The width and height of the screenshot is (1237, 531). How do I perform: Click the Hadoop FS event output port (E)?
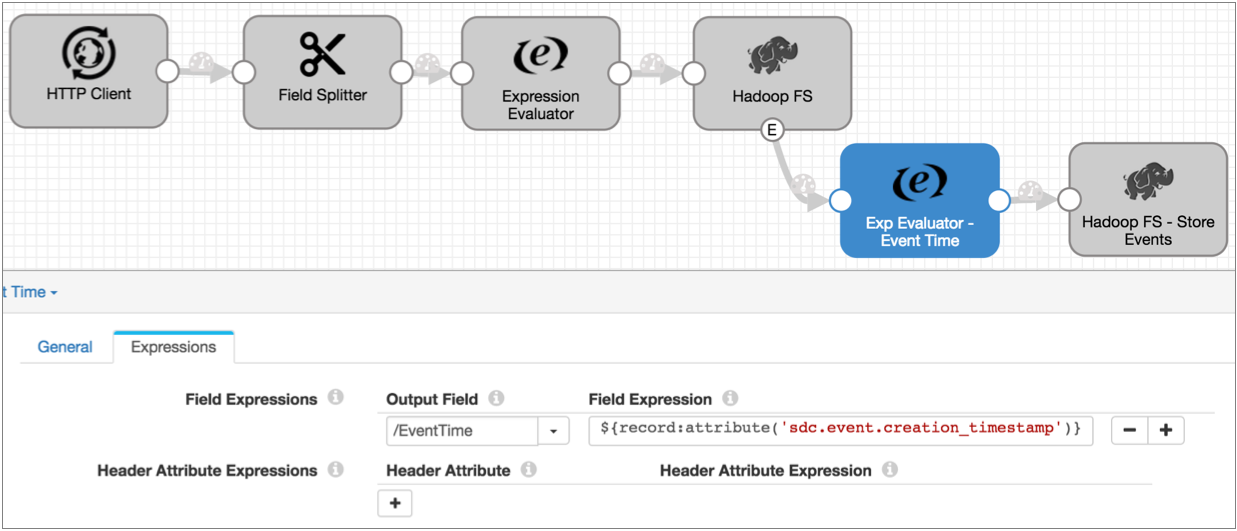[772, 130]
